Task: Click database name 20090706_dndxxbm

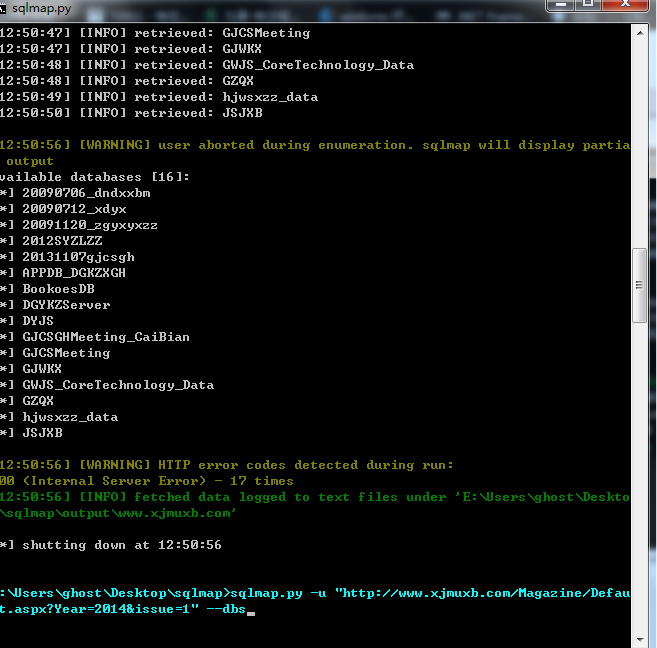Action: (x=86, y=193)
